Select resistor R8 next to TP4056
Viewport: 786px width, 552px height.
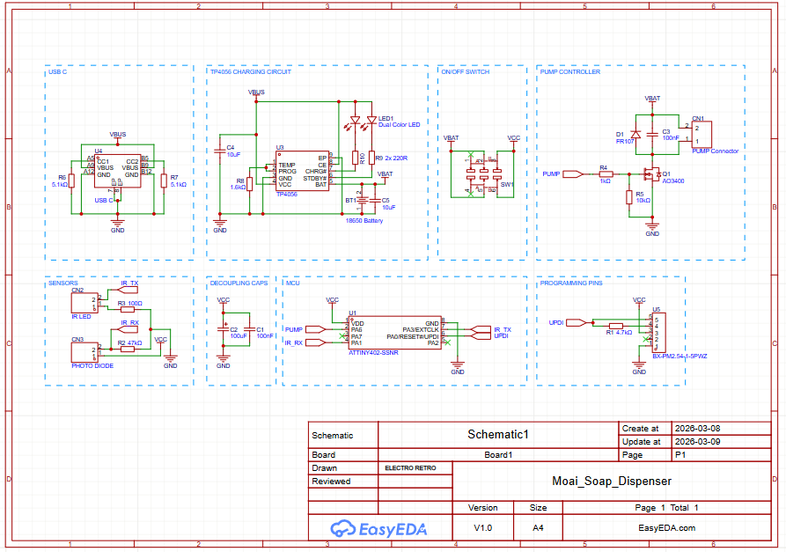click(x=250, y=184)
